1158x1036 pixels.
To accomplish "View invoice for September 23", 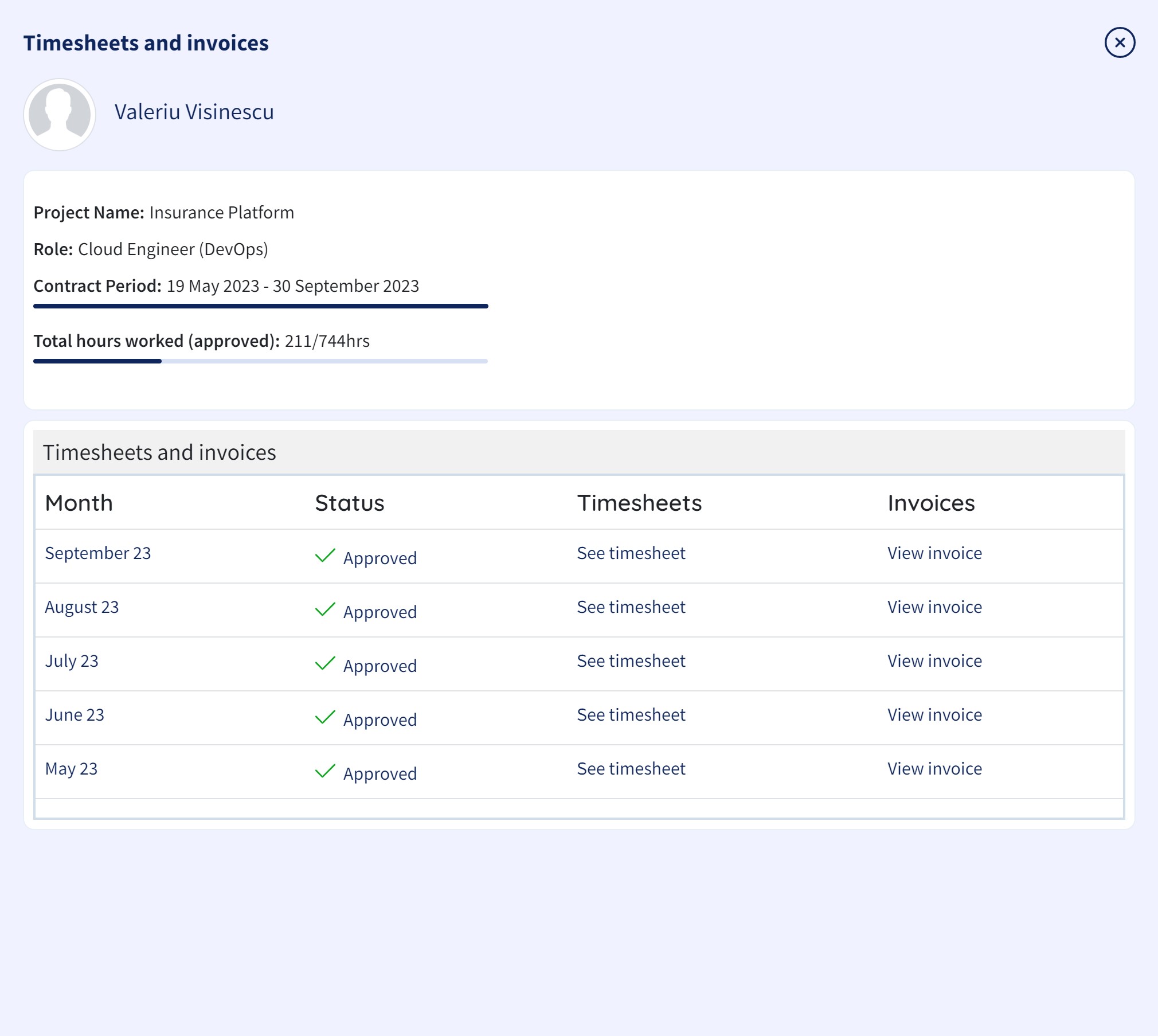I will click(934, 553).
